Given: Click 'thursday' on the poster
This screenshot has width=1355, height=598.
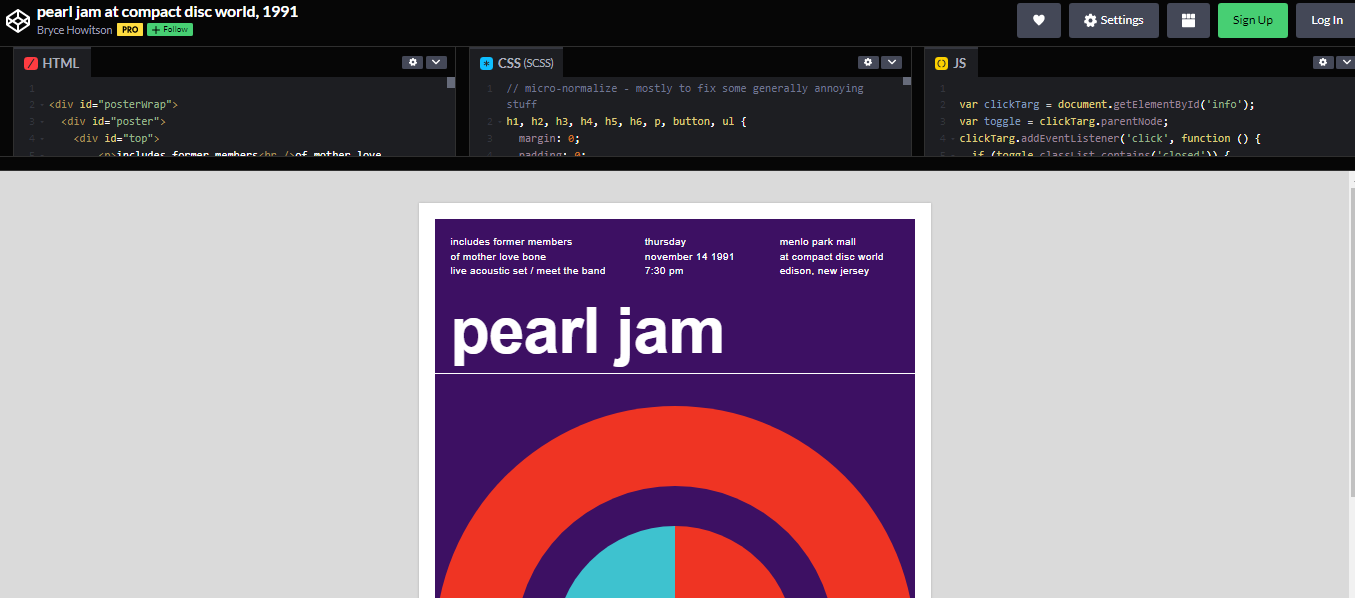Looking at the screenshot, I should point(665,242).
